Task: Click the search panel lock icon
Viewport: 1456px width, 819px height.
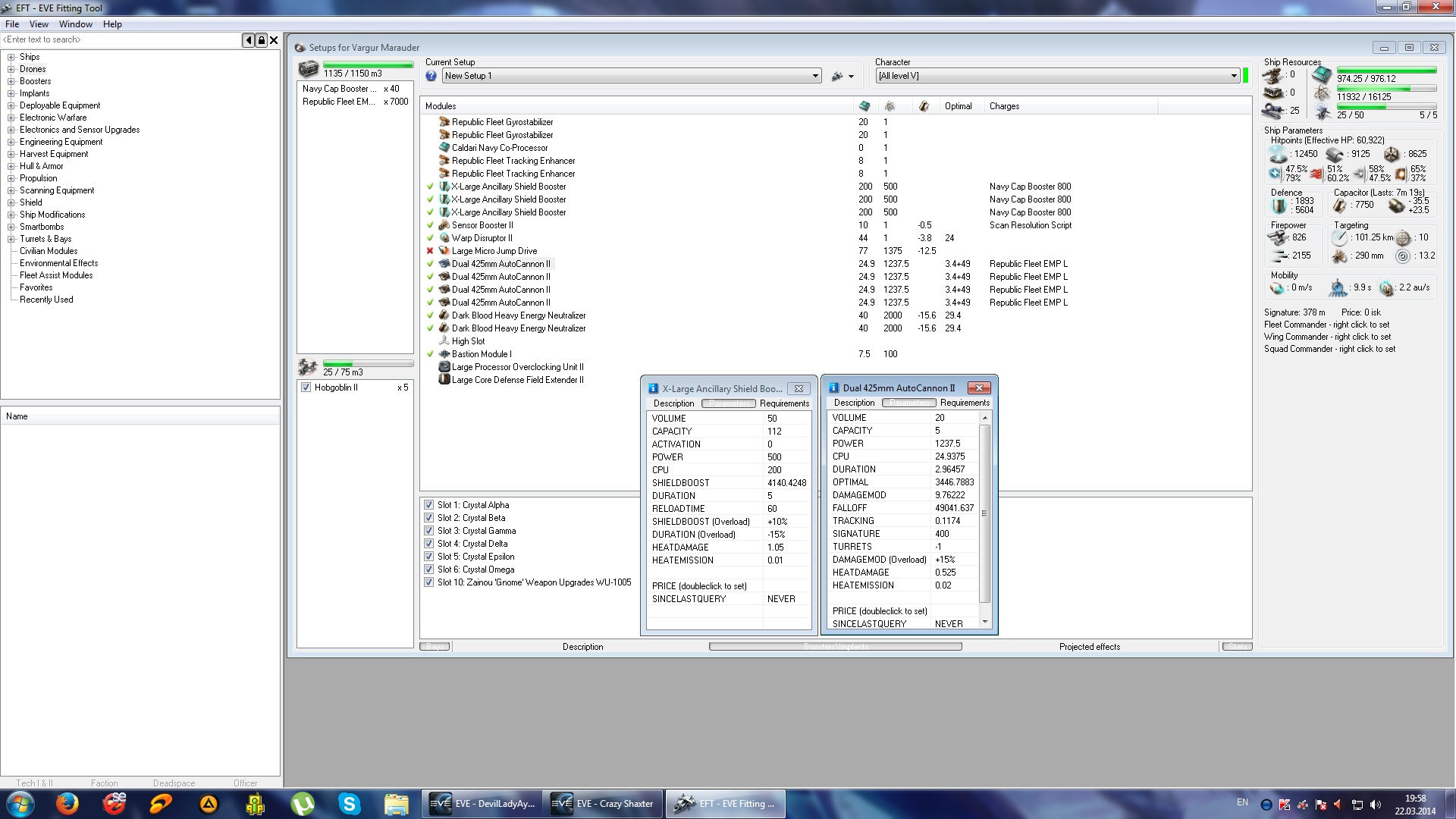Action: click(x=262, y=40)
